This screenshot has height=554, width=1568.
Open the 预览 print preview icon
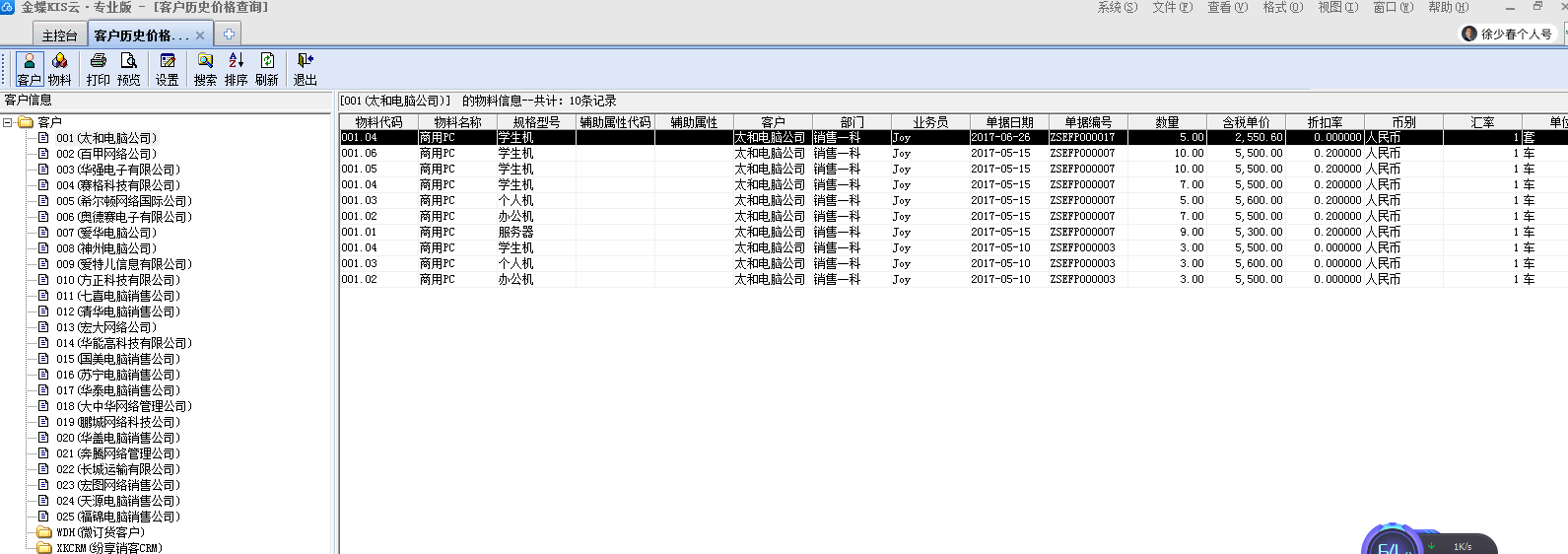click(129, 69)
